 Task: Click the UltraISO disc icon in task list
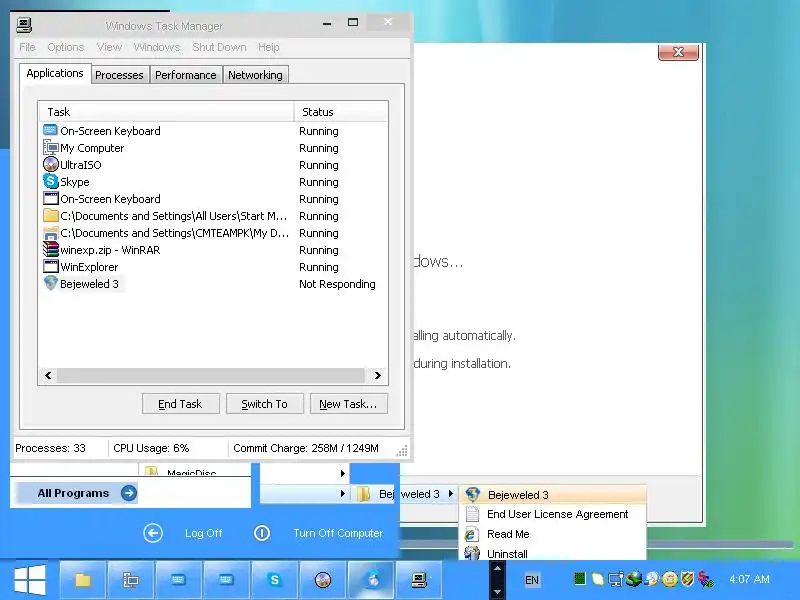pos(51,165)
